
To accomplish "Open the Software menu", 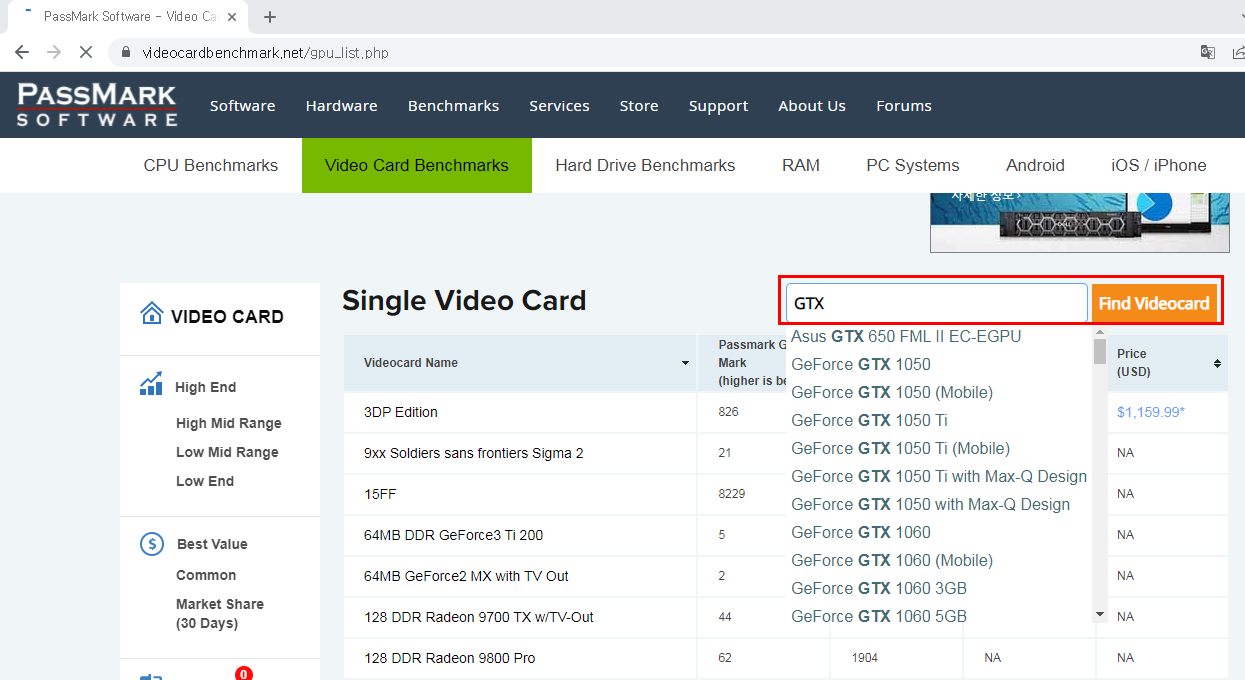I will pos(242,105).
